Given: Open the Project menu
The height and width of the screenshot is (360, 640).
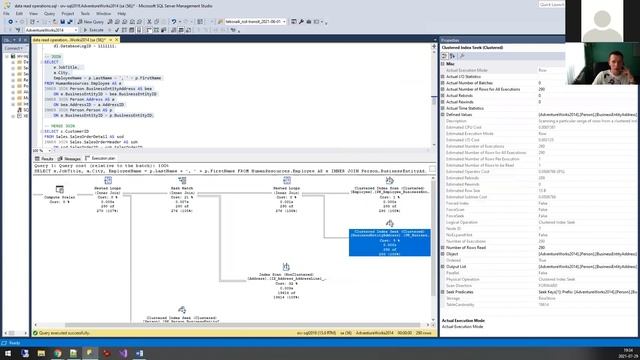Looking at the screenshot, I should click(x=68, y=13).
